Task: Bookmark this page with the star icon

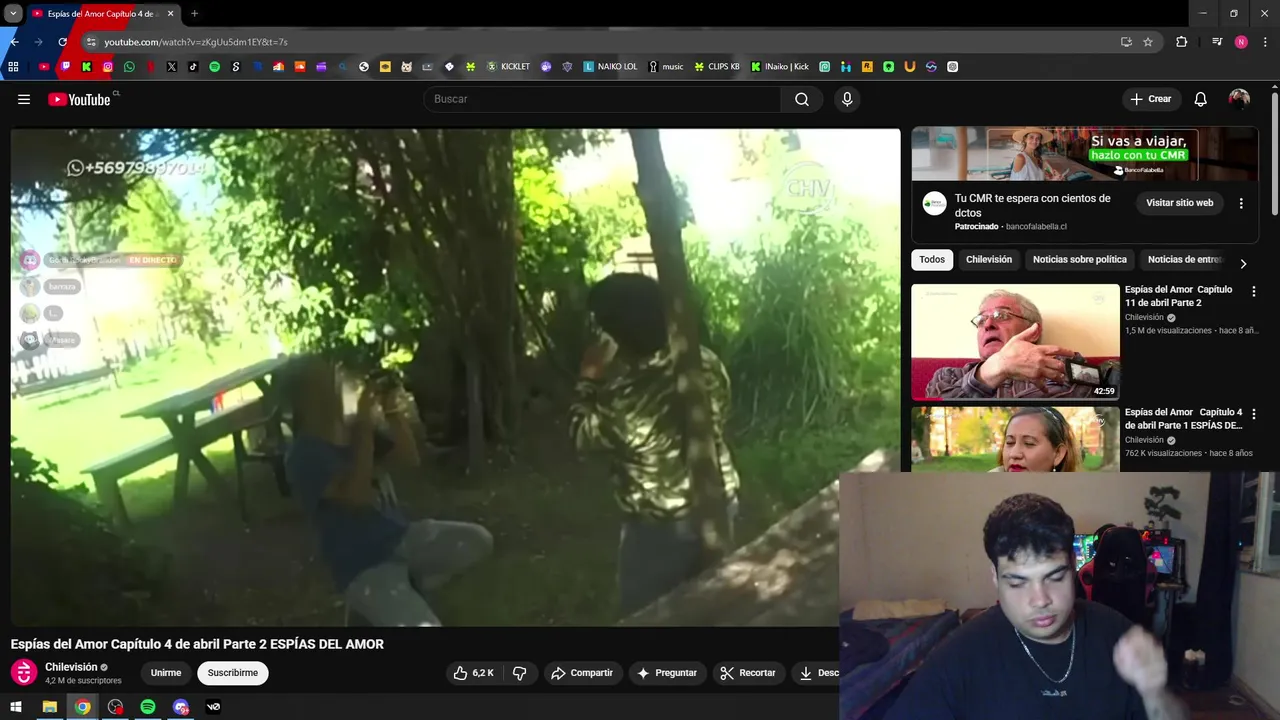Action: coord(1148,42)
